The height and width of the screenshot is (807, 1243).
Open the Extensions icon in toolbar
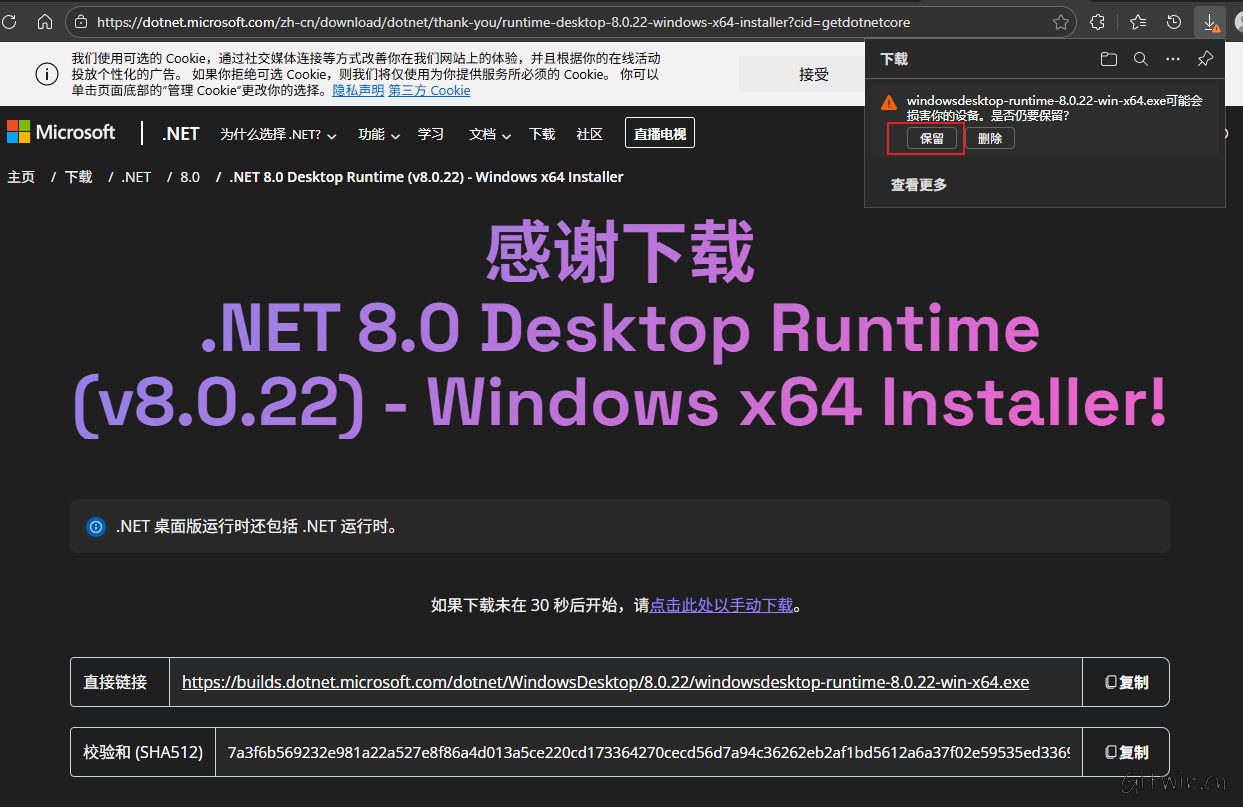coord(1097,21)
